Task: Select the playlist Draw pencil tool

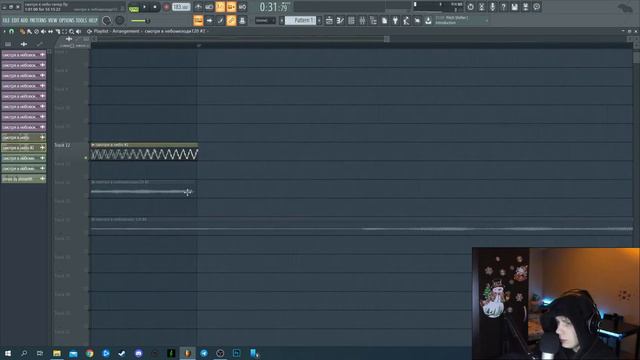Action: tap(22, 31)
